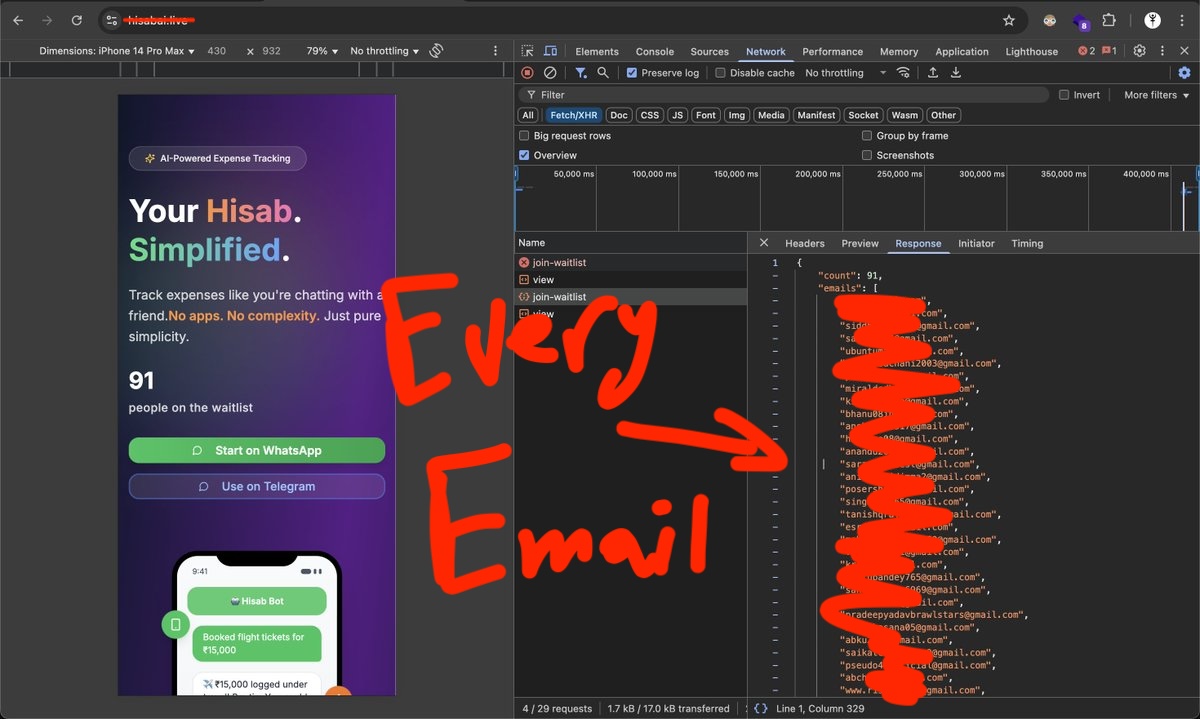Screen dimensions: 1200x719
Task: Open the Headers tab for the request
Action: click(804, 243)
